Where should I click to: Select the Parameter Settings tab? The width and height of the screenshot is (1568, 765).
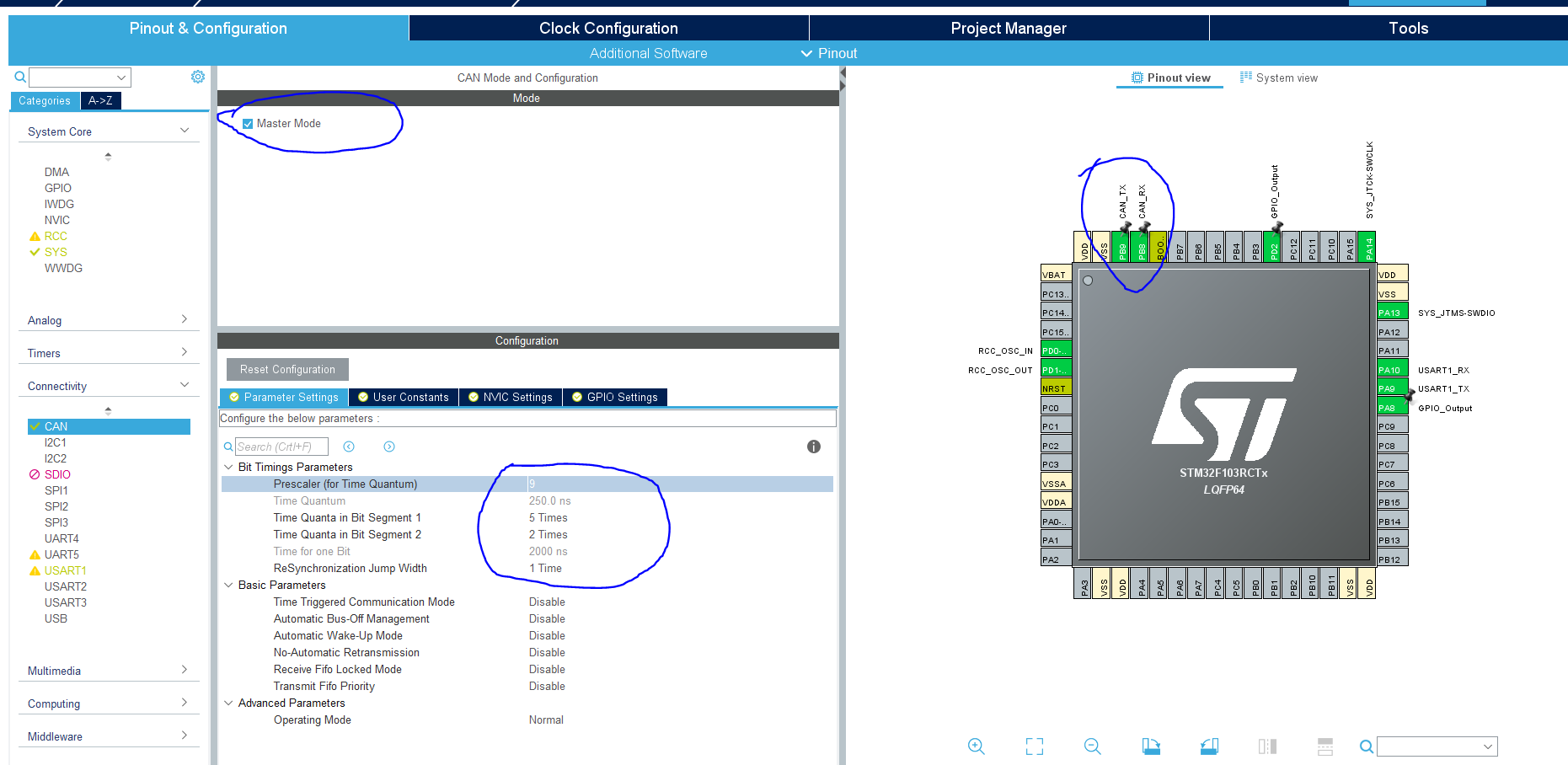(x=284, y=397)
